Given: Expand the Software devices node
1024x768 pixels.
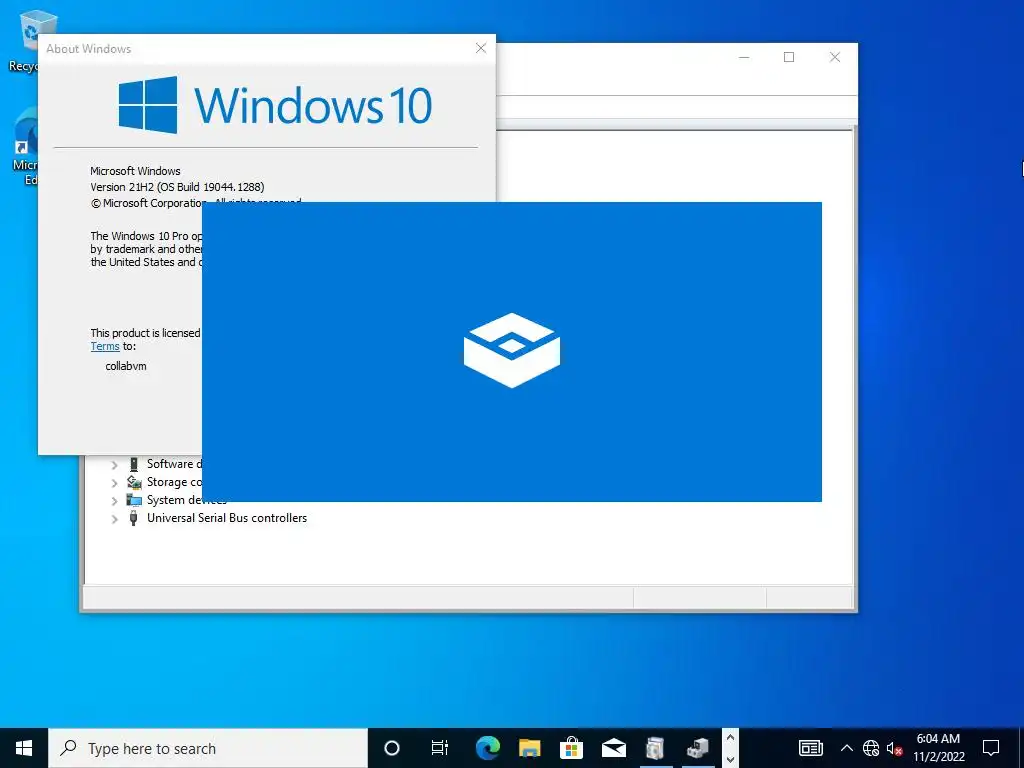Looking at the screenshot, I should pyautogui.click(x=114, y=465).
